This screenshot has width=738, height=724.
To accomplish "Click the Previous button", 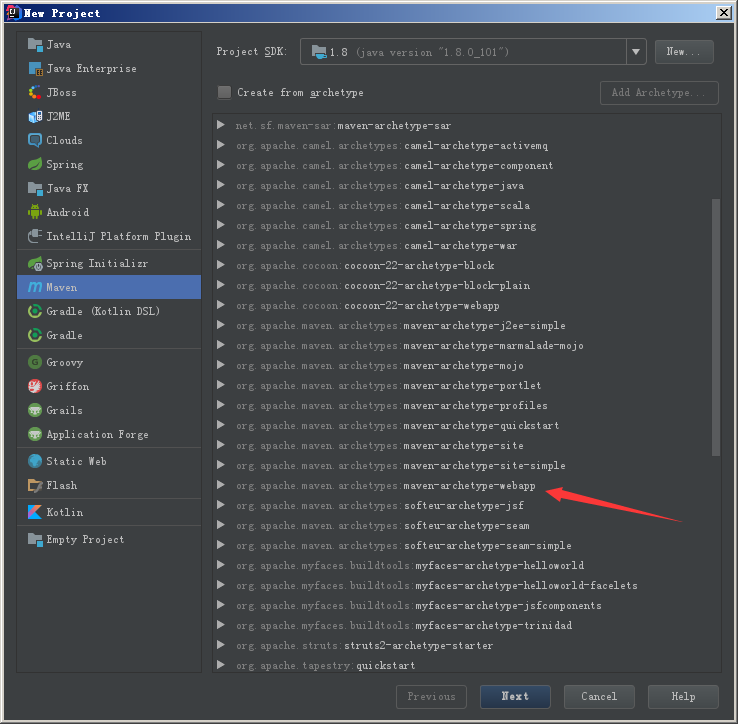I will [x=431, y=697].
